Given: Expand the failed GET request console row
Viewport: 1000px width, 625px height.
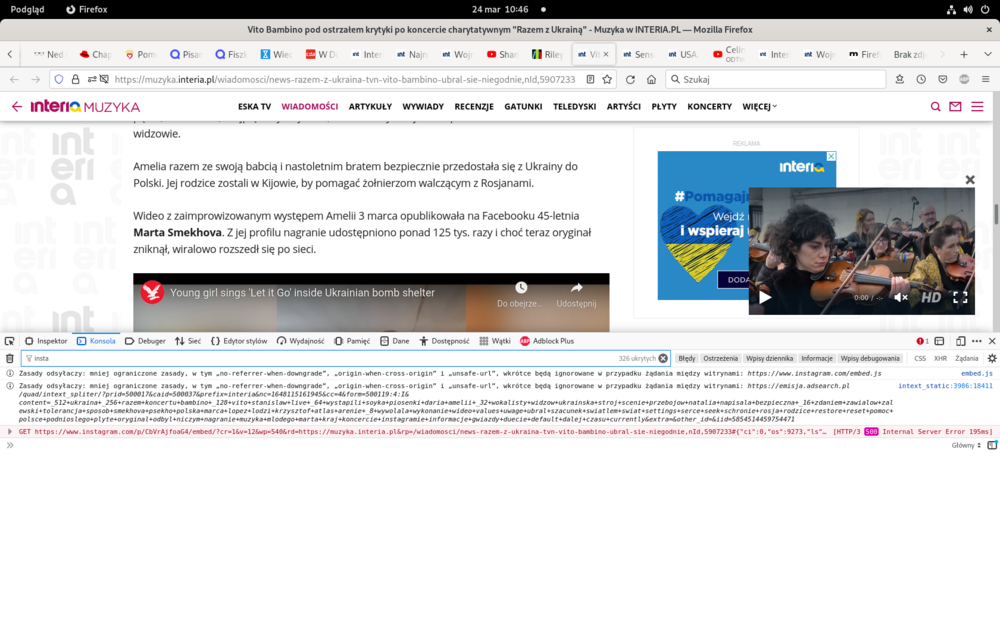Looking at the screenshot, I should pyautogui.click(x=10, y=432).
